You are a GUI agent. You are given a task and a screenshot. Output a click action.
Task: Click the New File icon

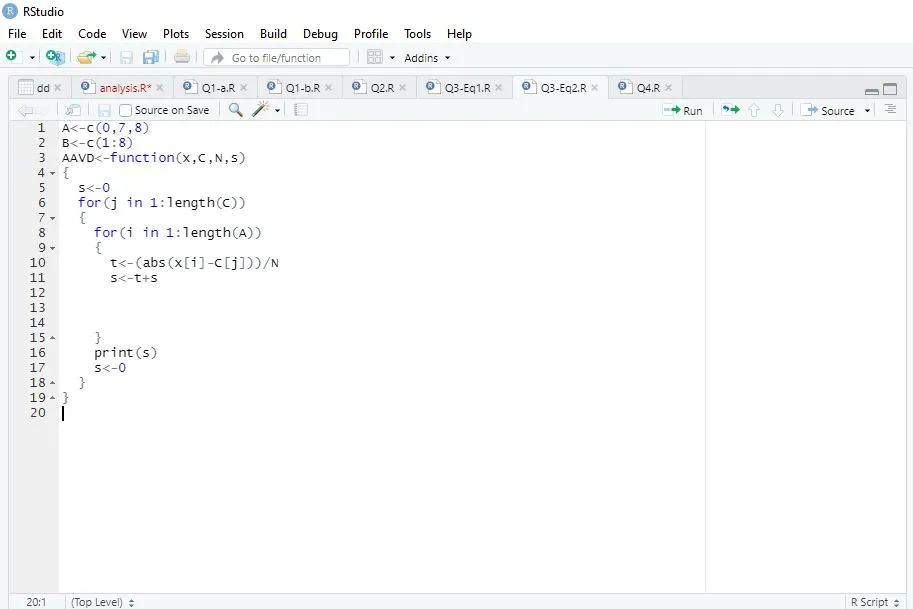click(13, 57)
